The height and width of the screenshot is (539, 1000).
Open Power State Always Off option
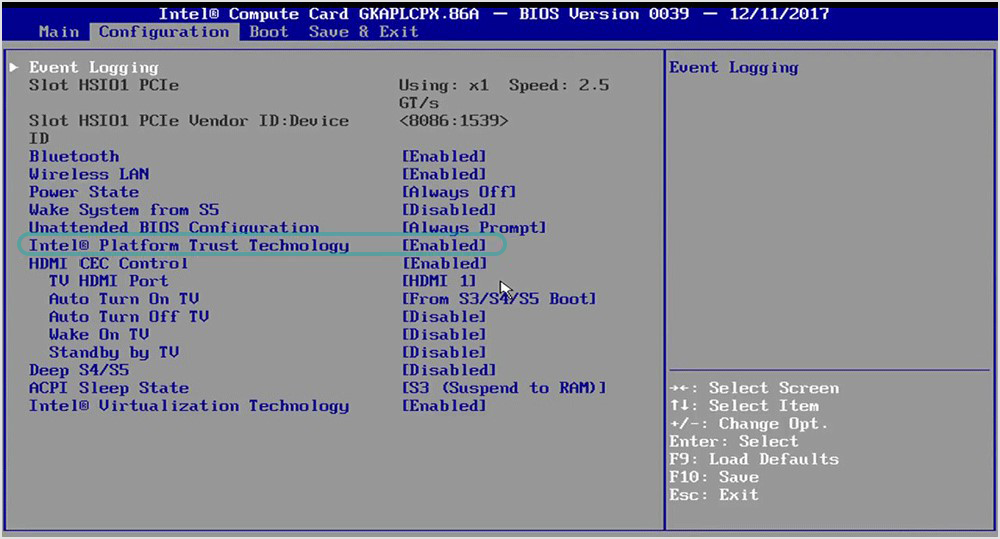[x=458, y=192]
